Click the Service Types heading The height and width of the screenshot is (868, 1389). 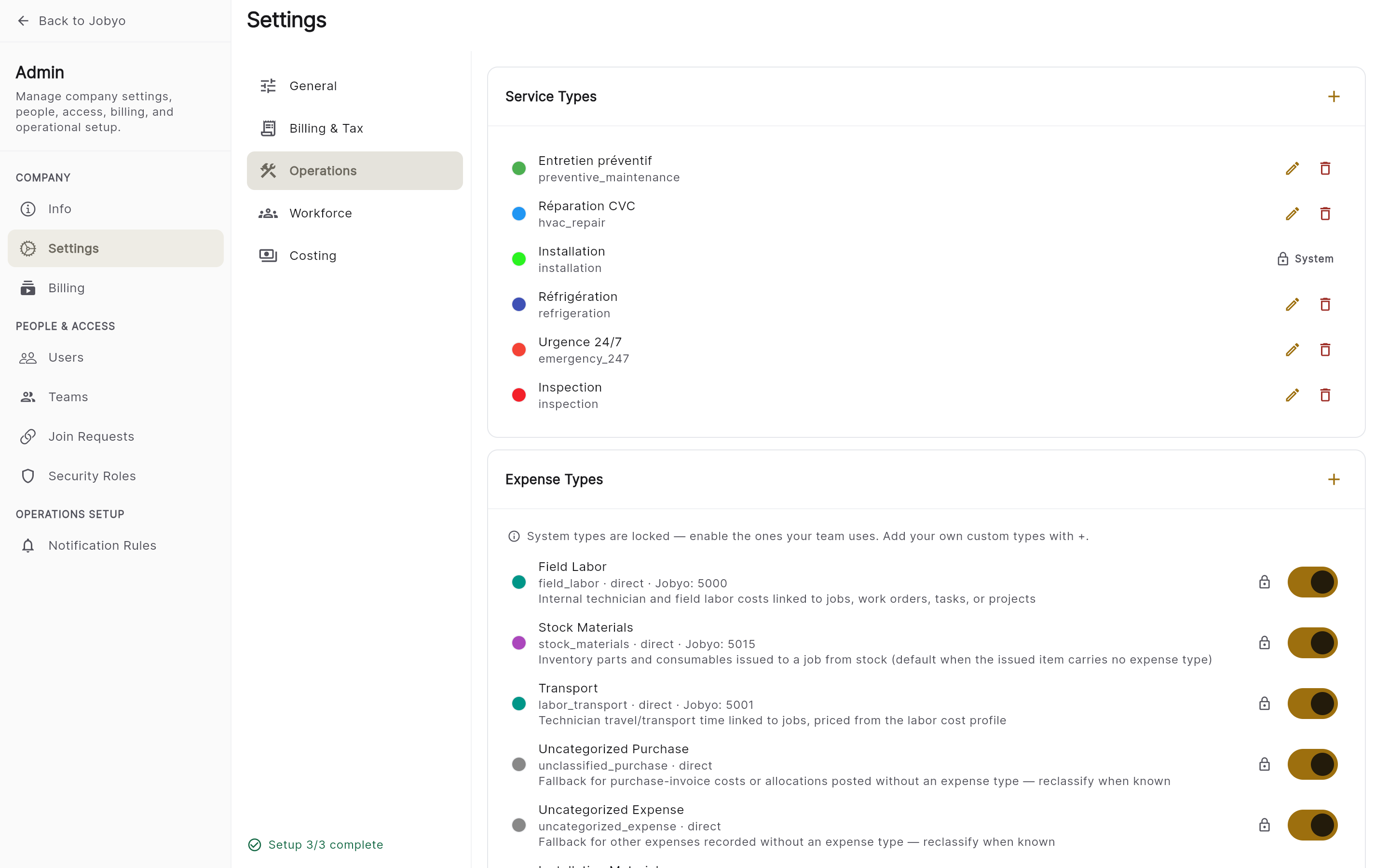[550, 96]
